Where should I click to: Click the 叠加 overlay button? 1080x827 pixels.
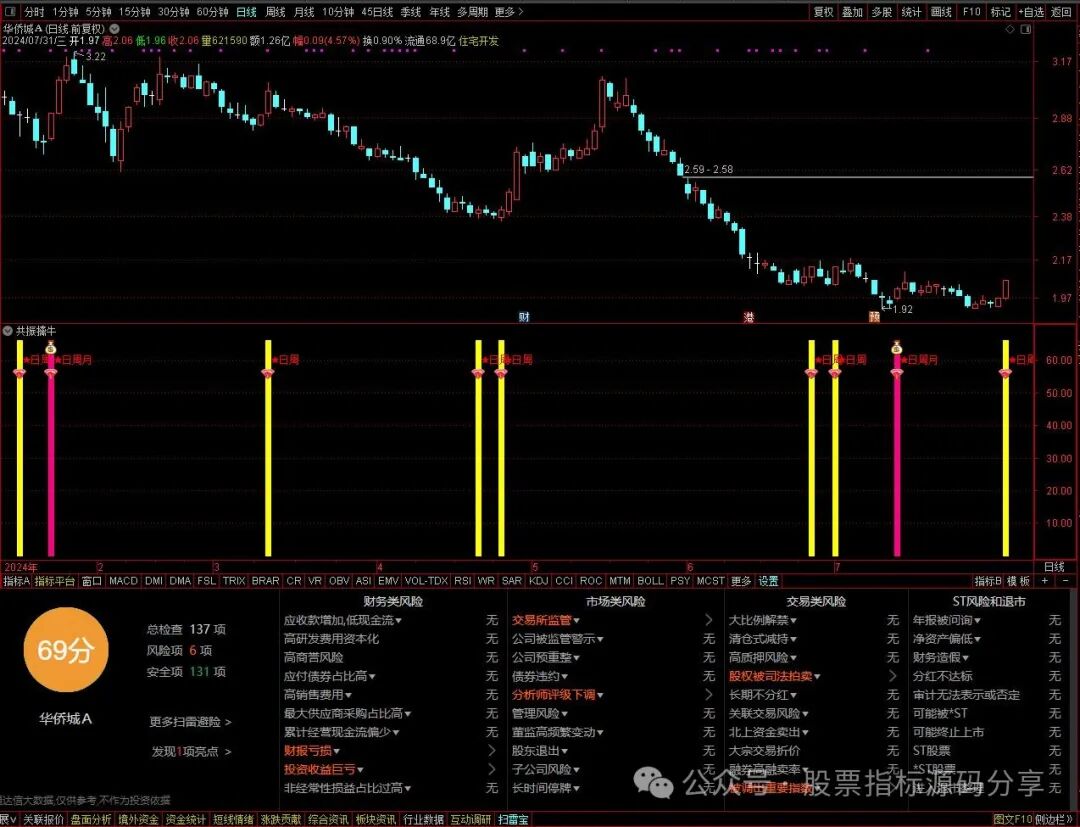(853, 12)
